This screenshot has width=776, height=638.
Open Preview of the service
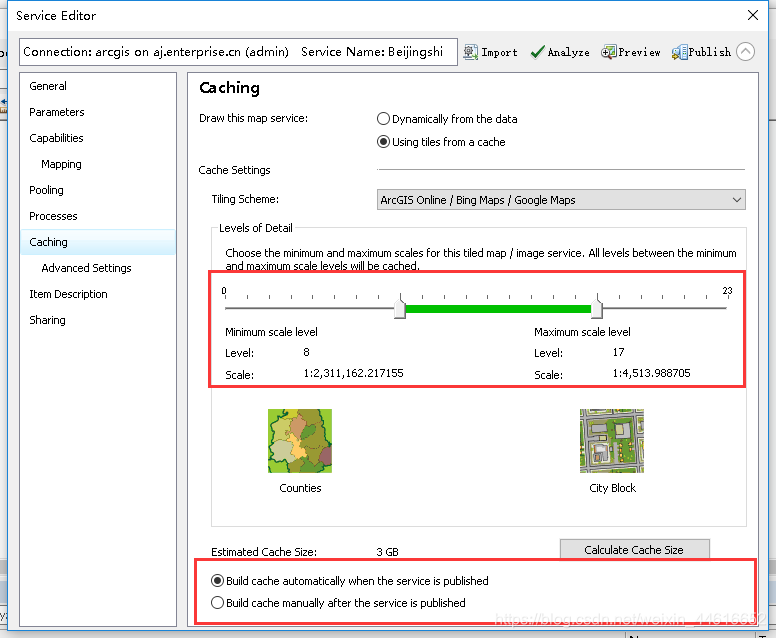tap(630, 52)
